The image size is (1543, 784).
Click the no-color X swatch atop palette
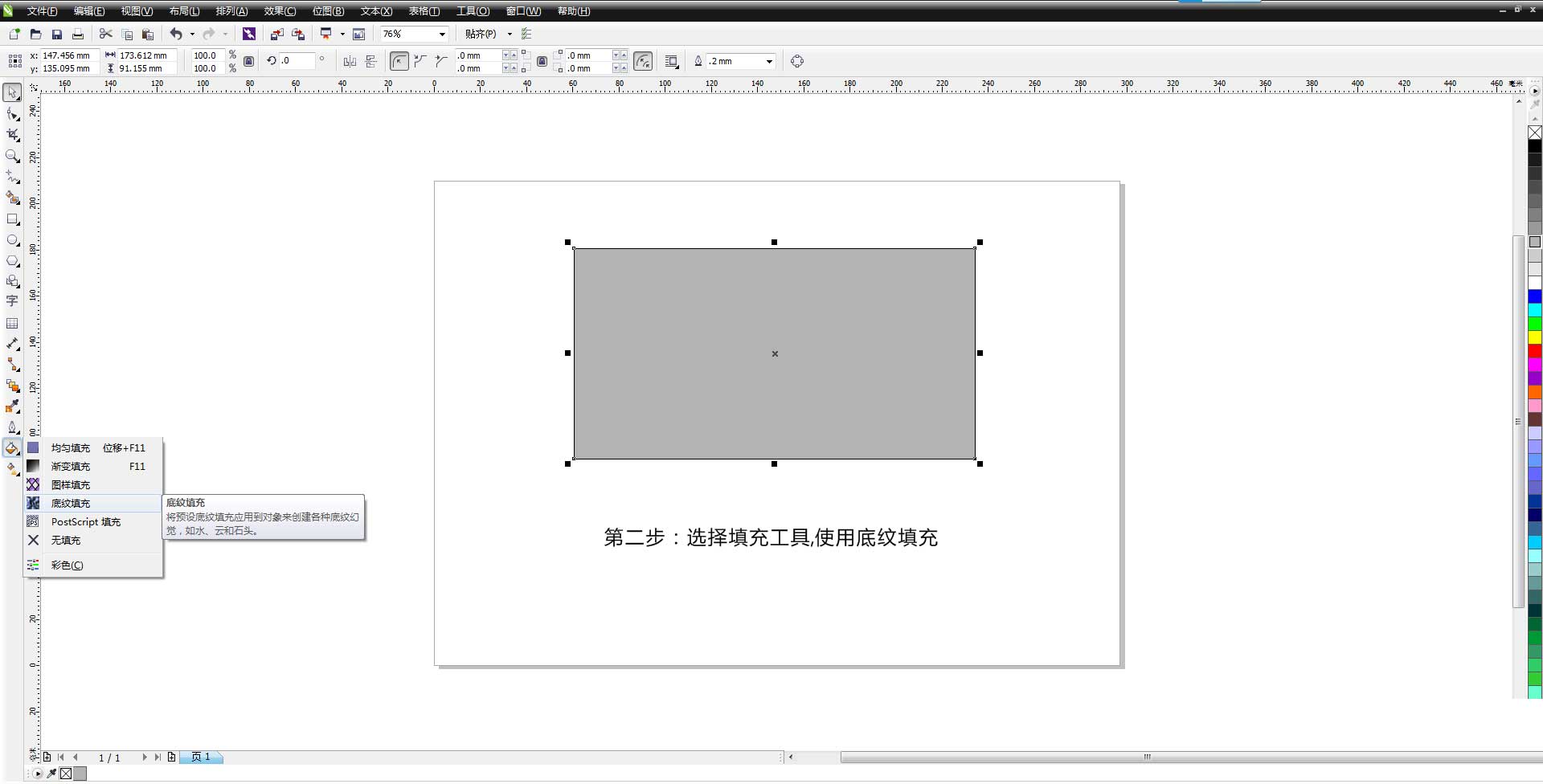(x=1535, y=133)
